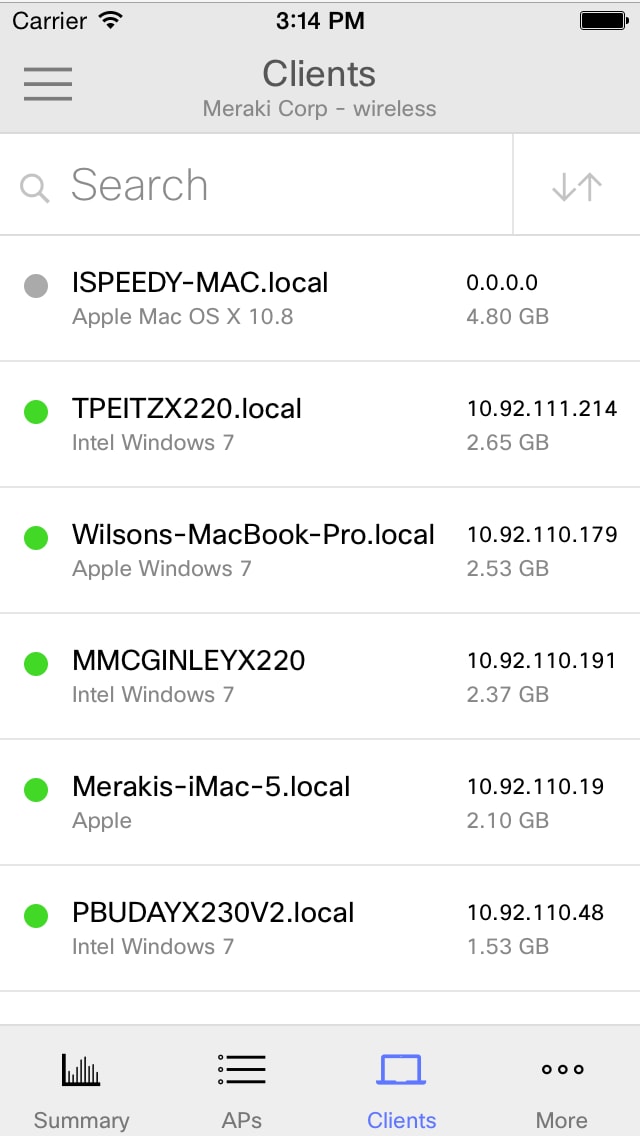
Task: Click green status dot beside TPEITZX220.local
Action: [x=36, y=412]
